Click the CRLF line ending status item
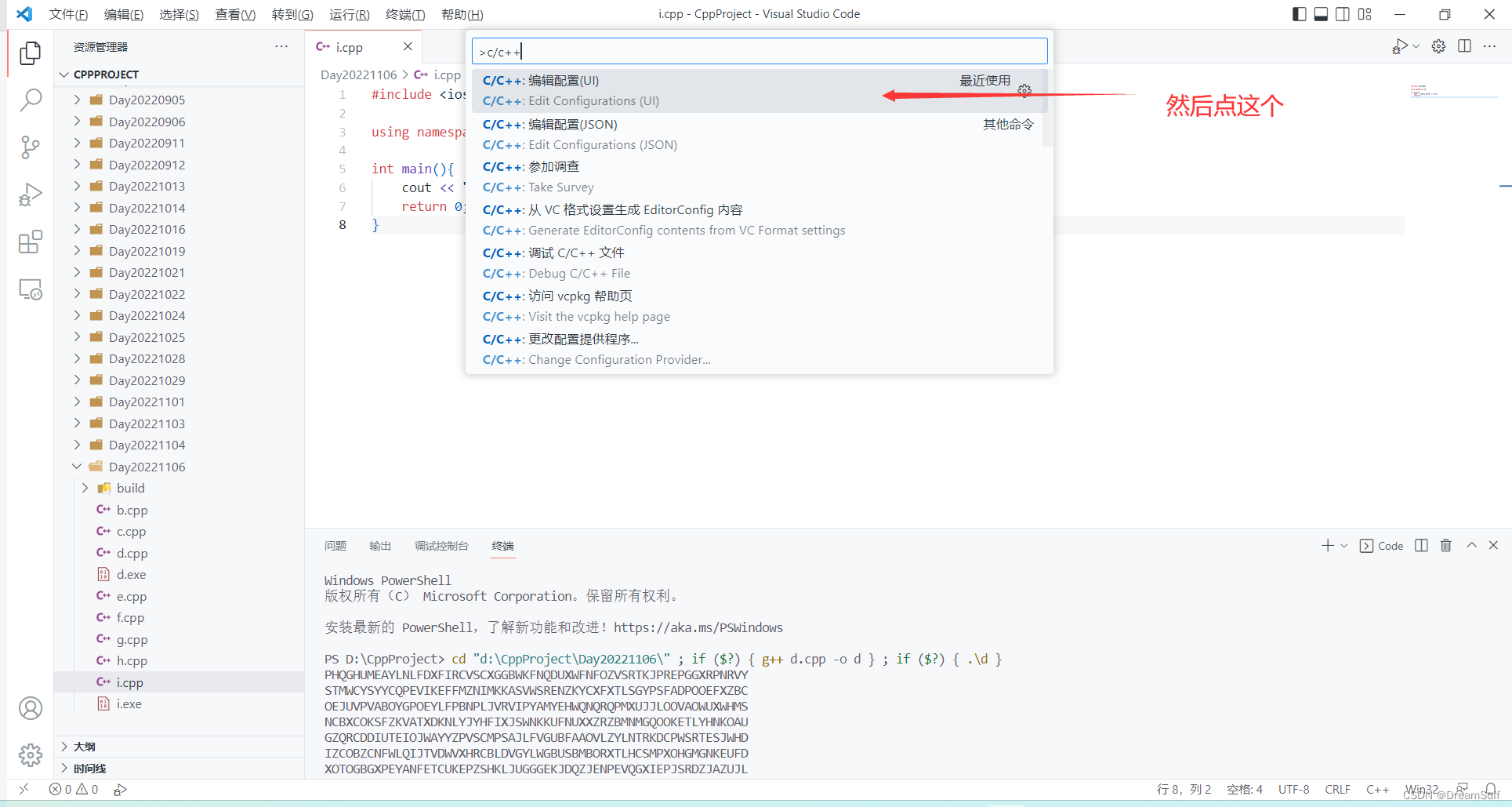The image size is (1512, 807). [1338, 789]
